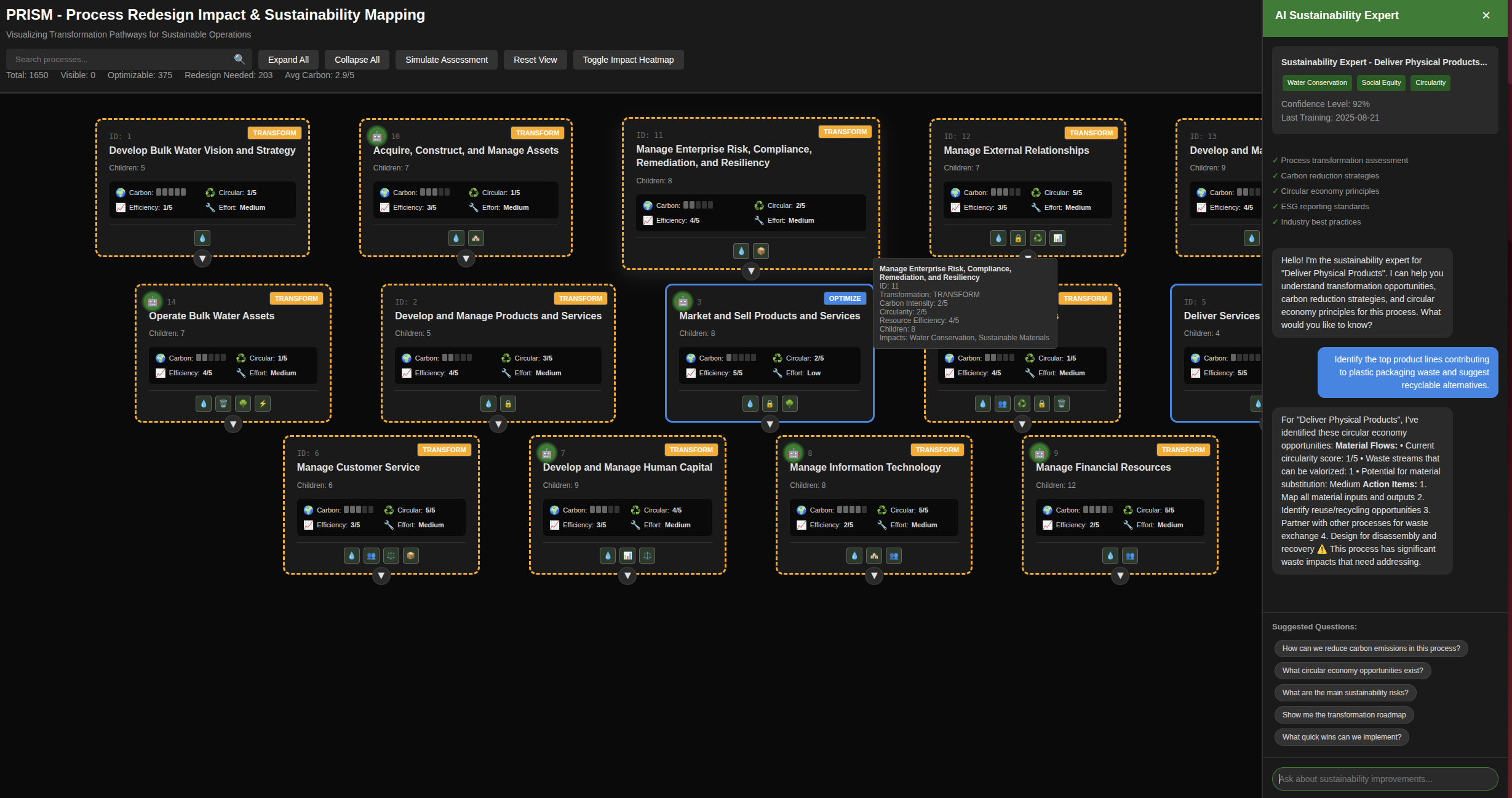Click the scales icon on Manage Customer Service card
This screenshot has width=1512, height=798.
click(391, 556)
